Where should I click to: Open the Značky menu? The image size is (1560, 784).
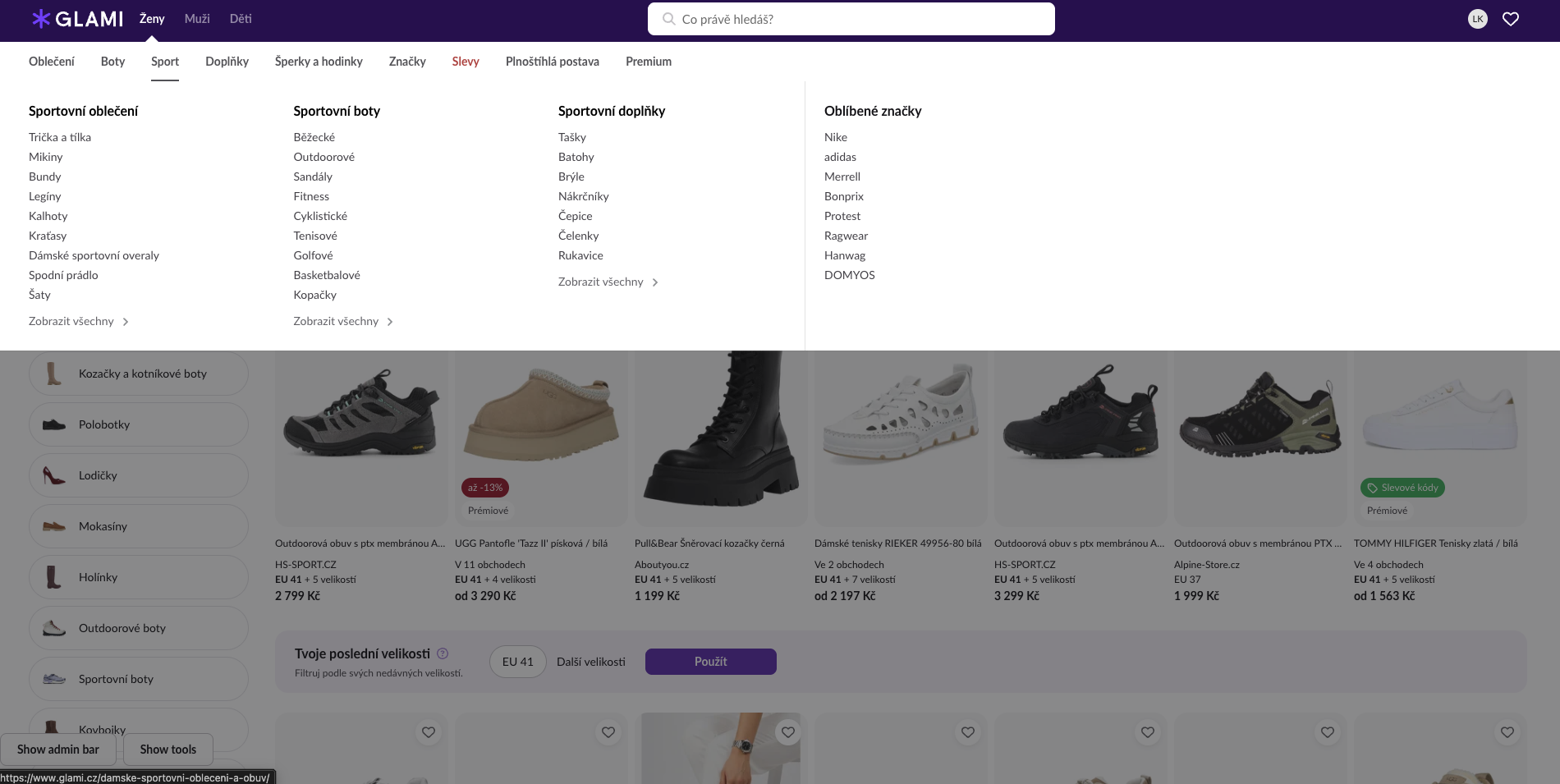(407, 62)
